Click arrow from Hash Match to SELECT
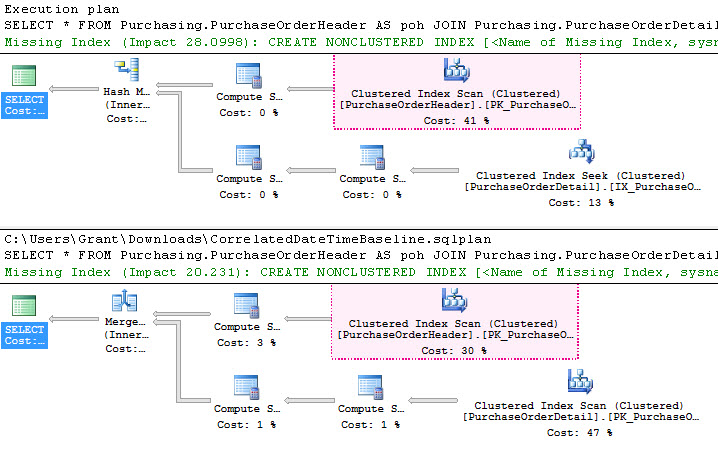Viewport: 718px width, 453px height. [x=74, y=89]
